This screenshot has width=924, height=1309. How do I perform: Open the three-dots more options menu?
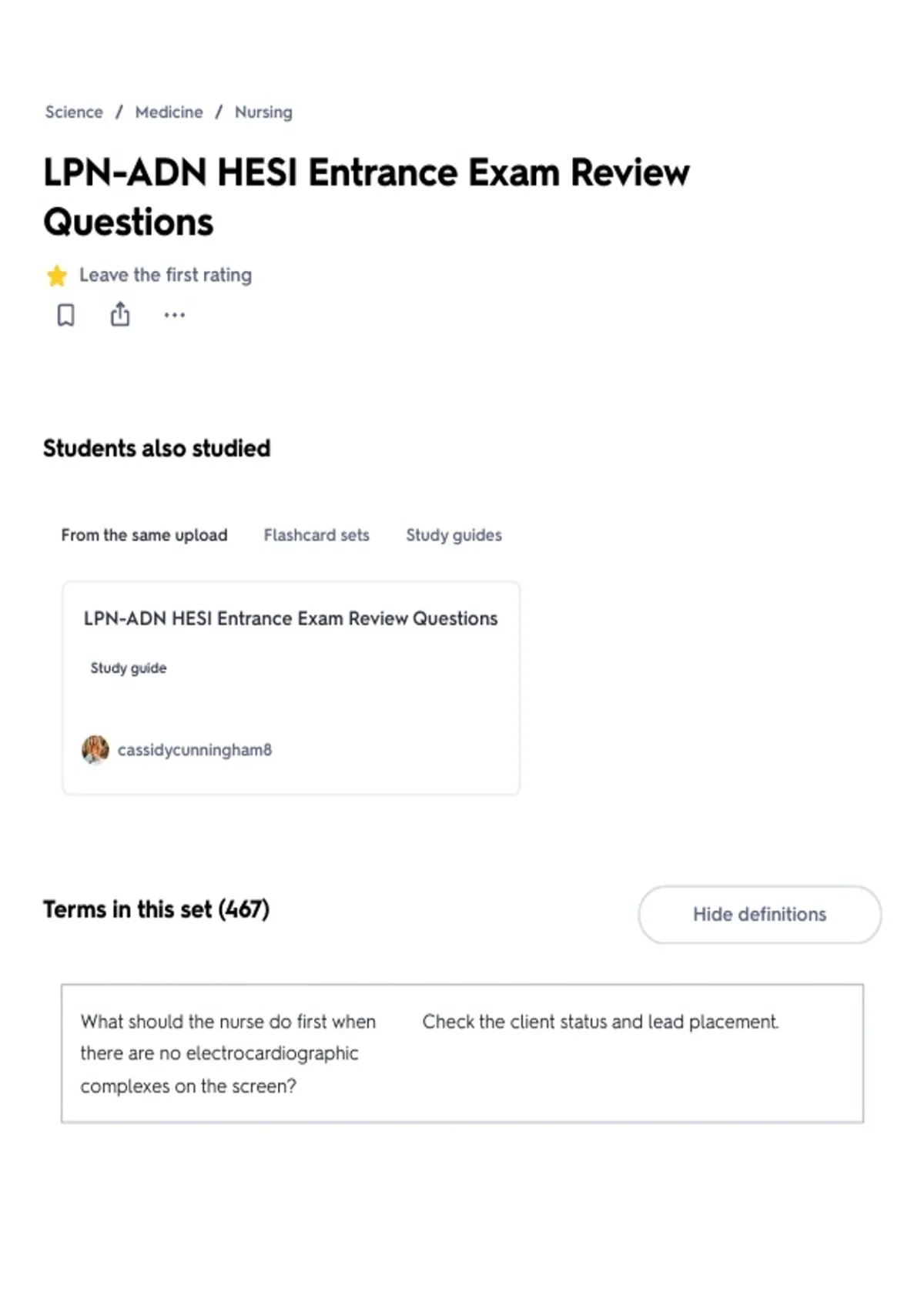pyautogui.click(x=175, y=315)
